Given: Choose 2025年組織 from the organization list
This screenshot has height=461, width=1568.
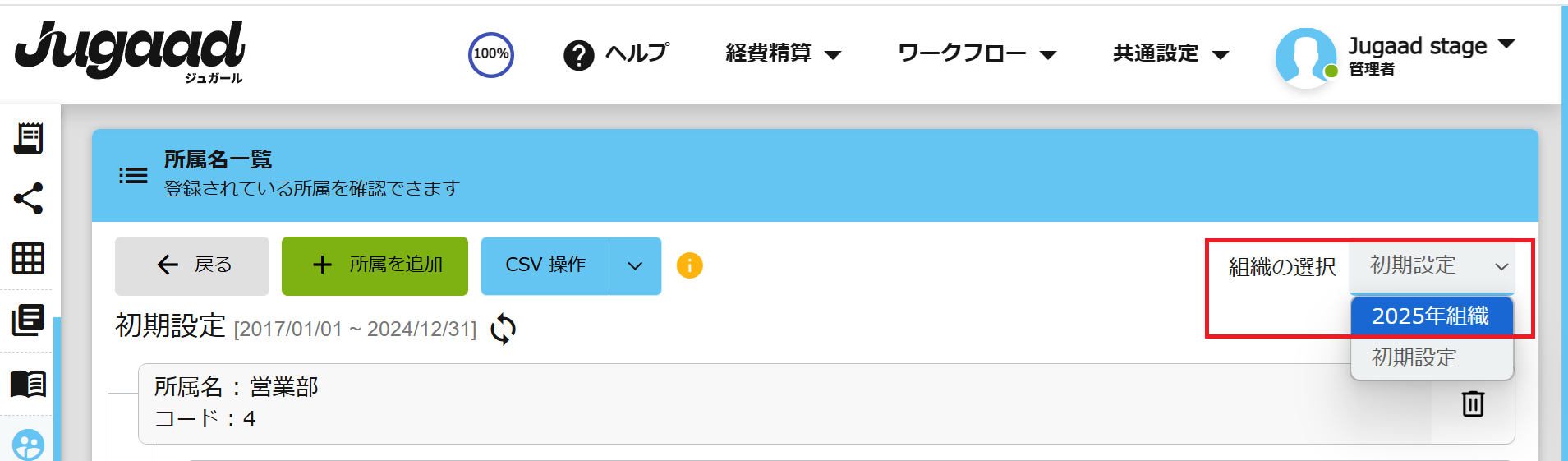Looking at the screenshot, I should [1432, 316].
